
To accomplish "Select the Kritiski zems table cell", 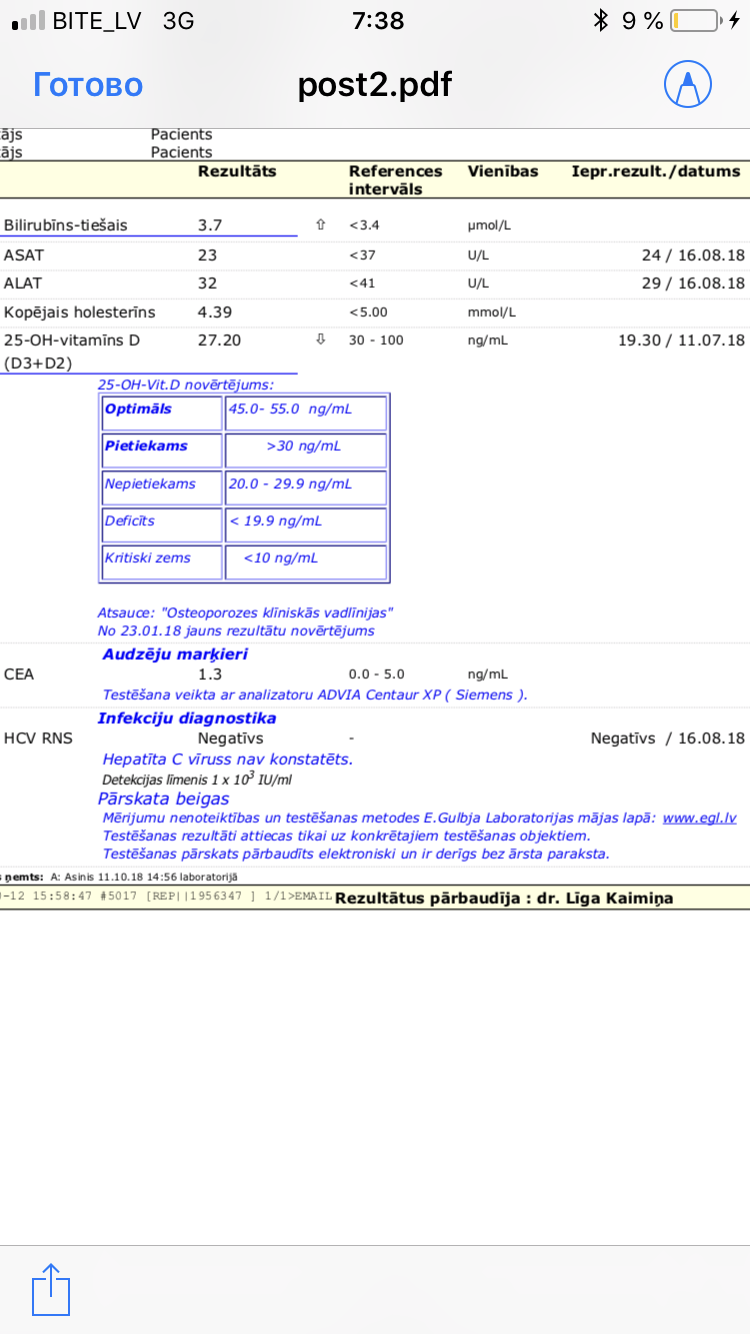I will pos(162,559).
